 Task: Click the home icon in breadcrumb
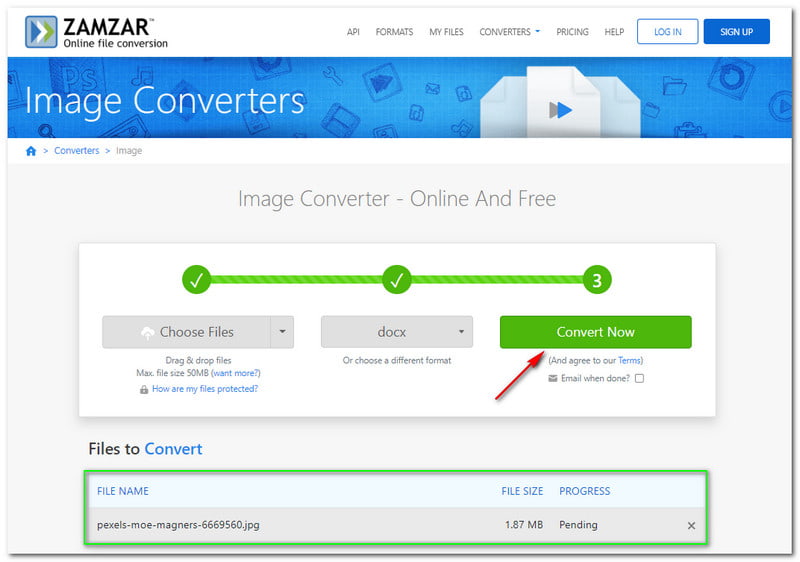pyautogui.click(x=31, y=151)
